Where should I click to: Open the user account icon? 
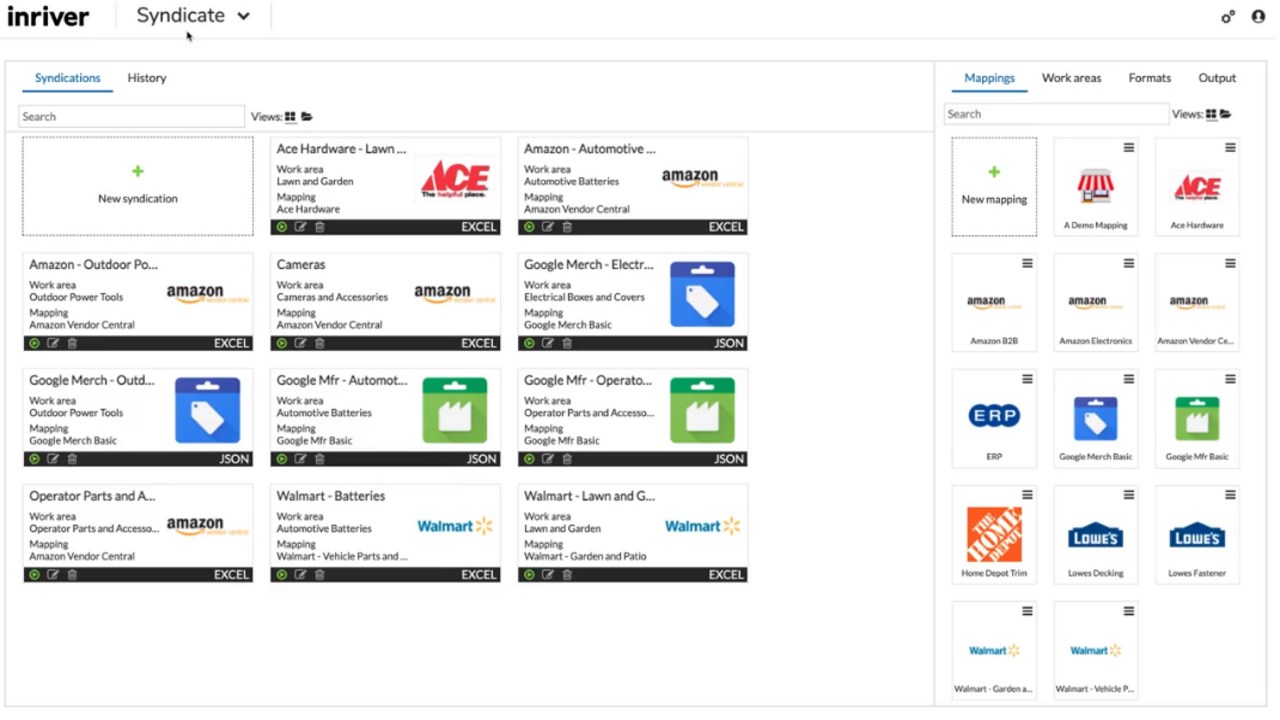coord(1258,16)
